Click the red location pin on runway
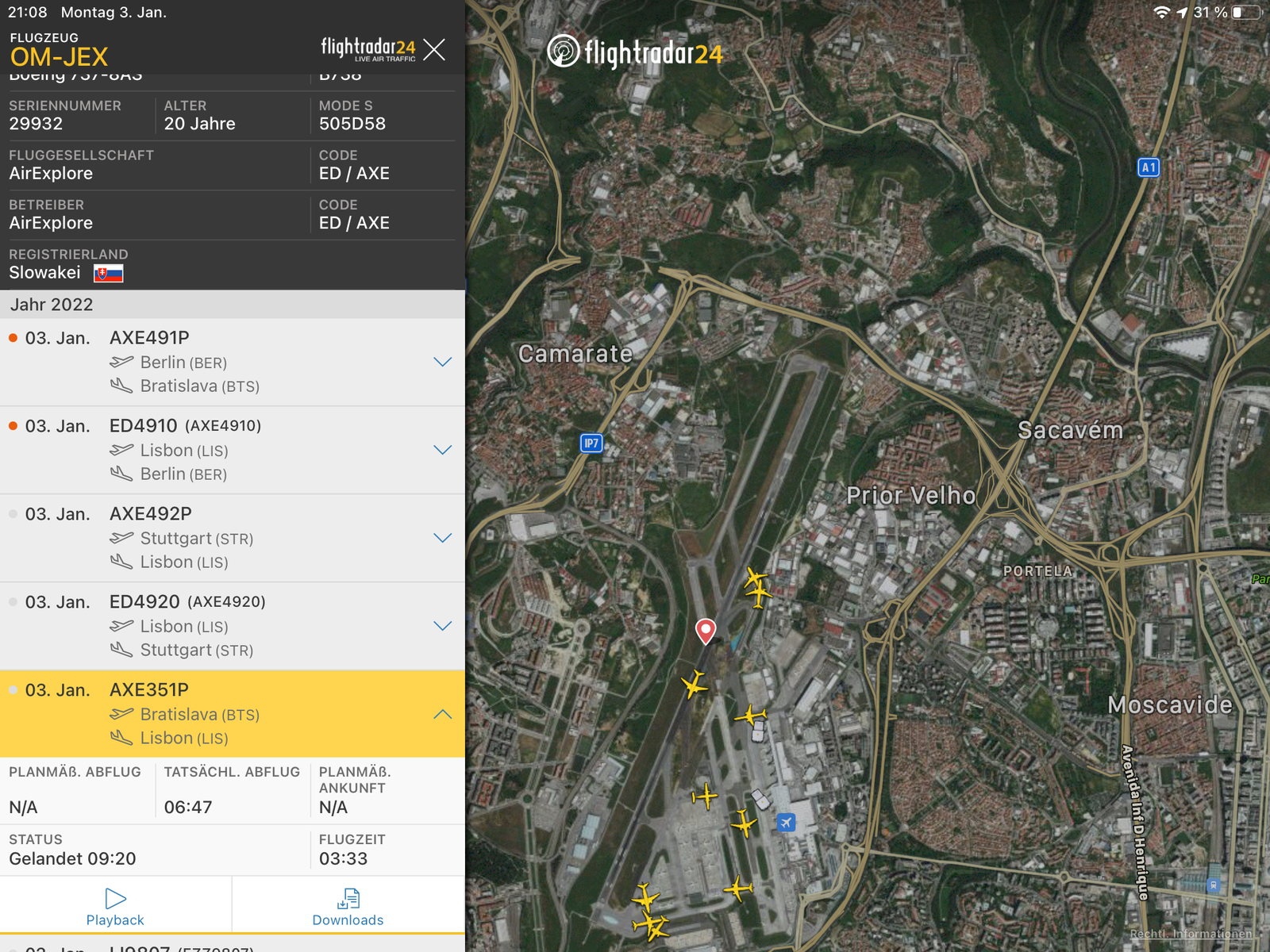This screenshot has width=1270, height=952. [x=705, y=631]
